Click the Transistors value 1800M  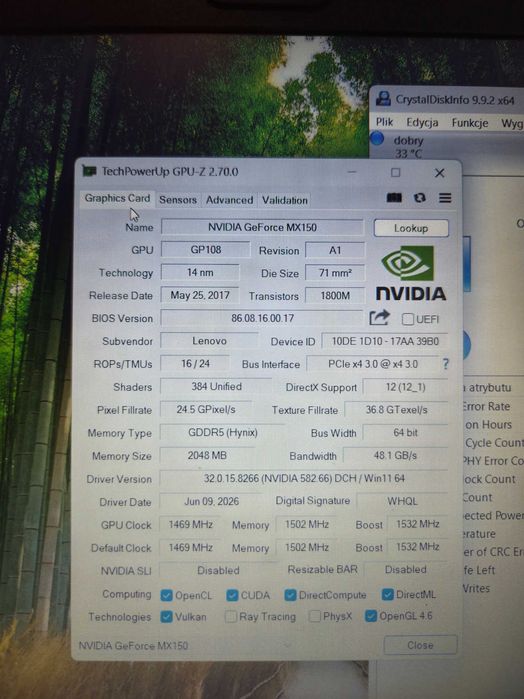tap(335, 296)
